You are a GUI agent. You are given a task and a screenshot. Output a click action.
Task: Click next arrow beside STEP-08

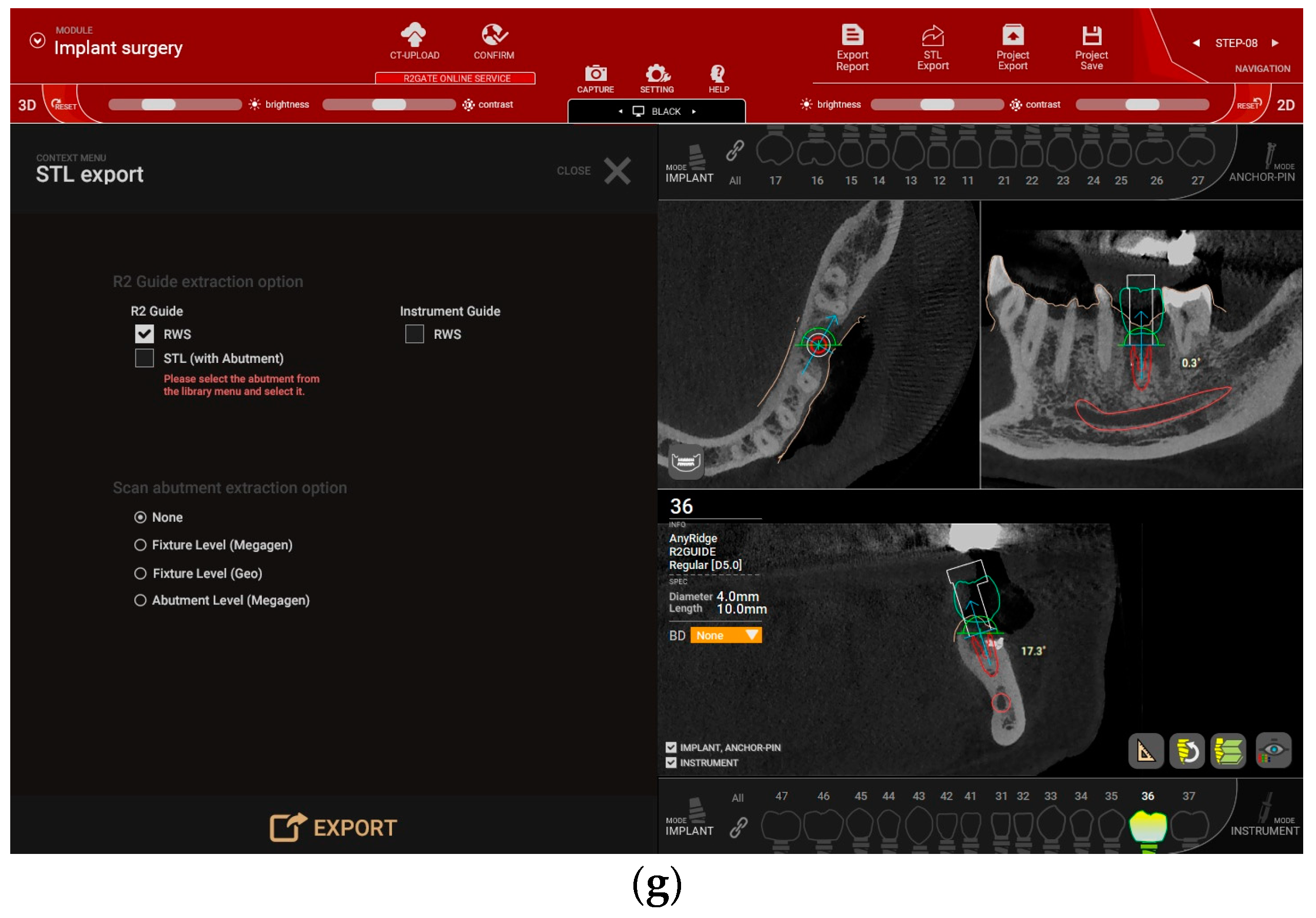pos(1274,43)
